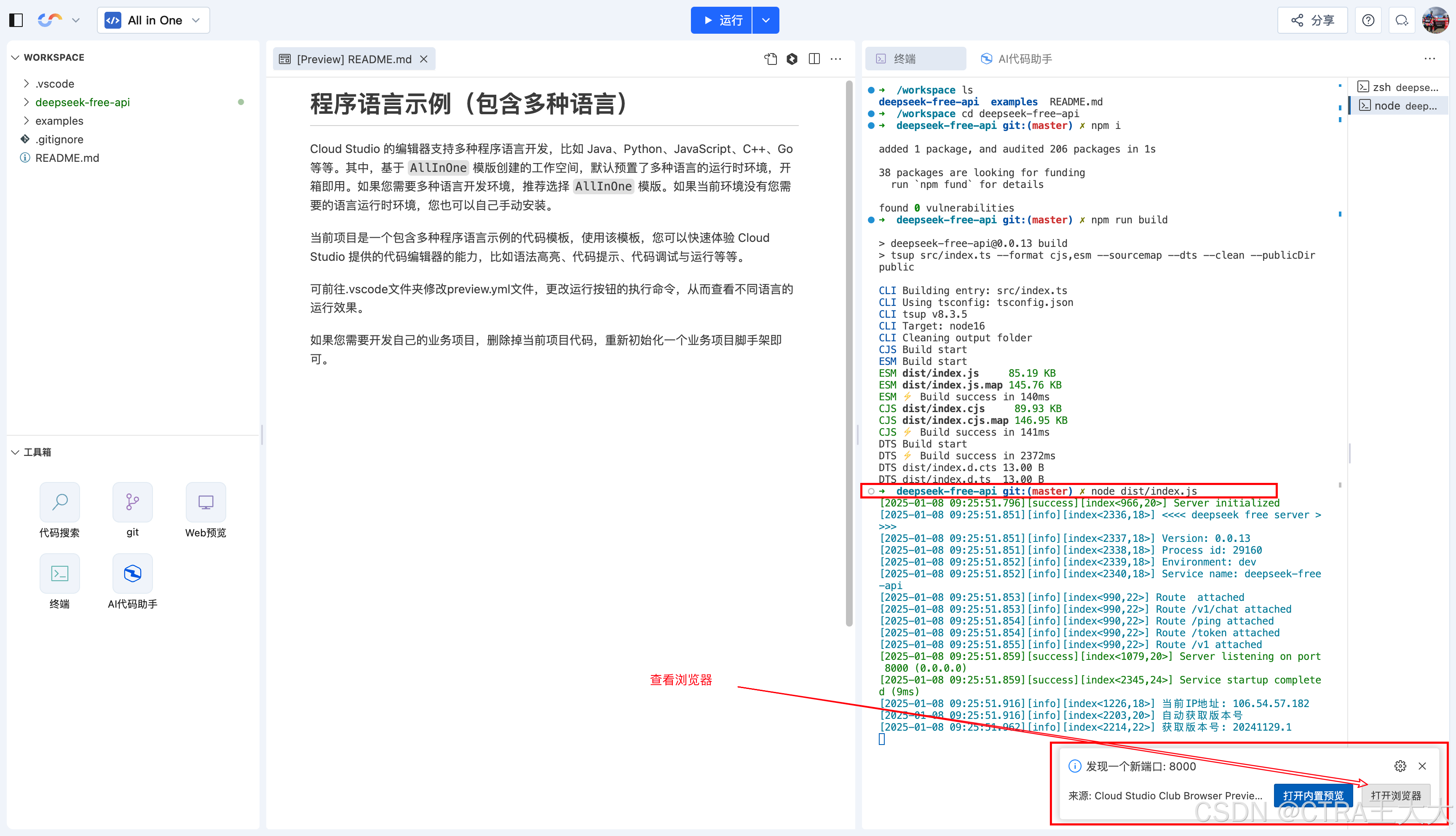Open the port notification settings gear
This screenshot has height=836, width=1456.
(1400, 766)
